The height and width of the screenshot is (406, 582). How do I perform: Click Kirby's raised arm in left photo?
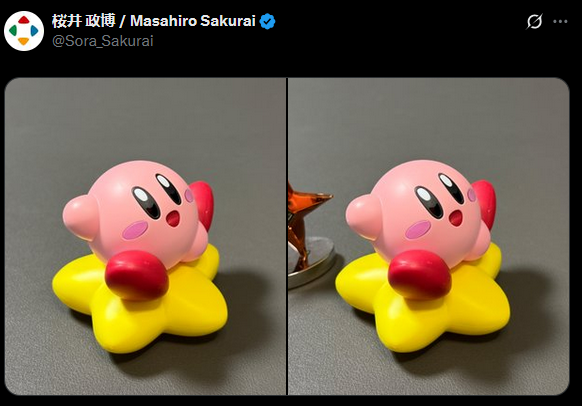(x=81, y=217)
